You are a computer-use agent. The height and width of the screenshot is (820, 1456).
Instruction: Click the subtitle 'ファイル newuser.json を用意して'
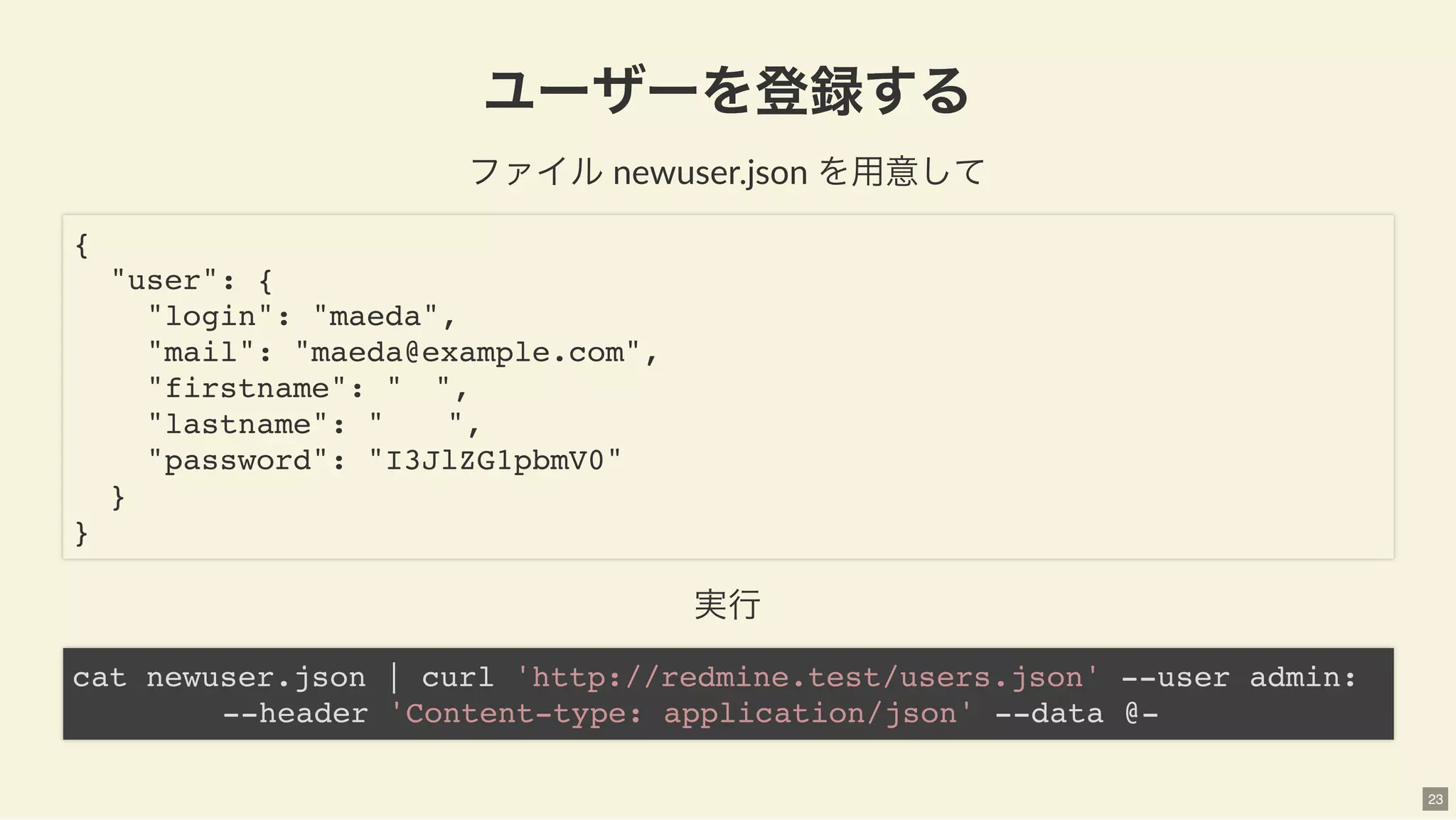pyautogui.click(x=727, y=172)
